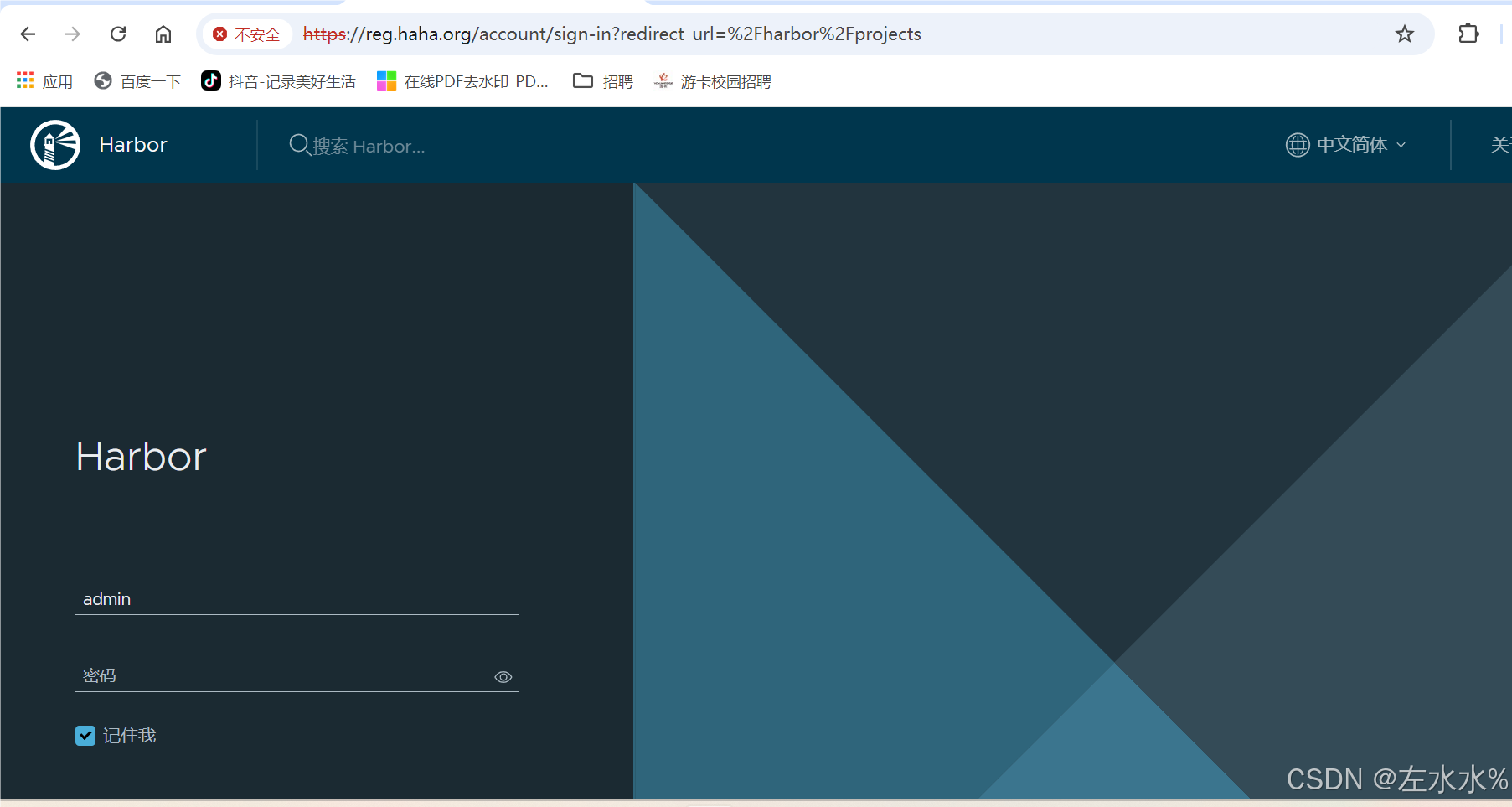Click the Harbor lighthouse logo icon
This screenshot has height=807, width=1512.
(55, 145)
